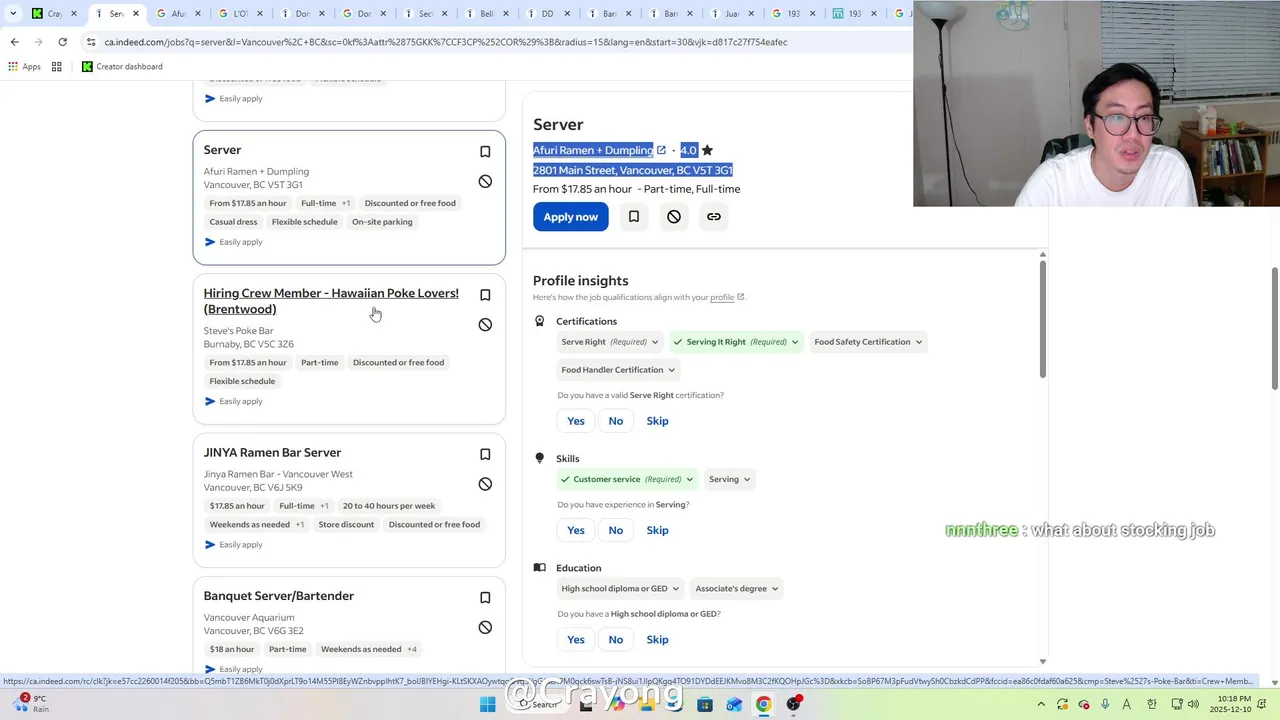The height and width of the screenshot is (720, 1280).
Task: Click the save job bookmark beside Apply now
Action: tap(634, 216)
